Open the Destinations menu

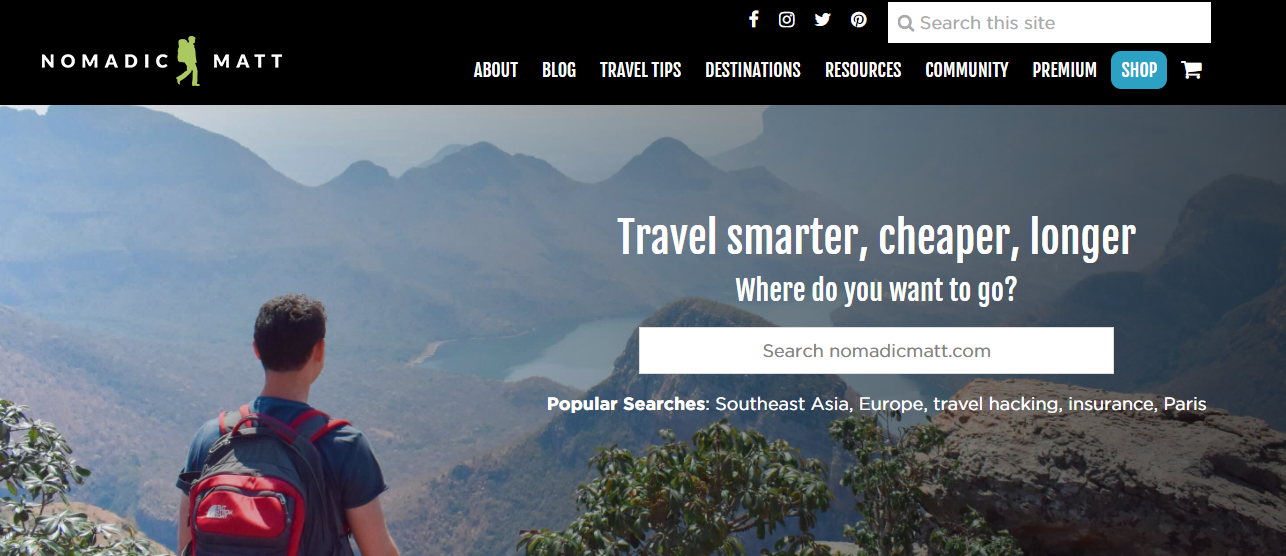[x=753, y=70]
